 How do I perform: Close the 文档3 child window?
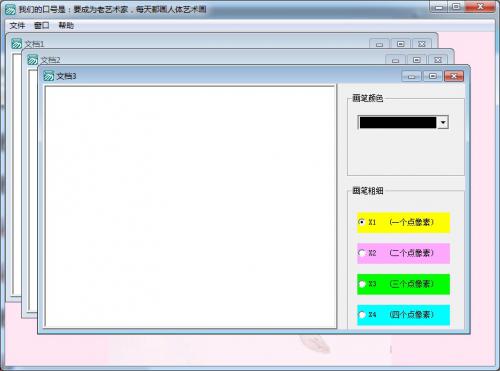coord(454,76)
